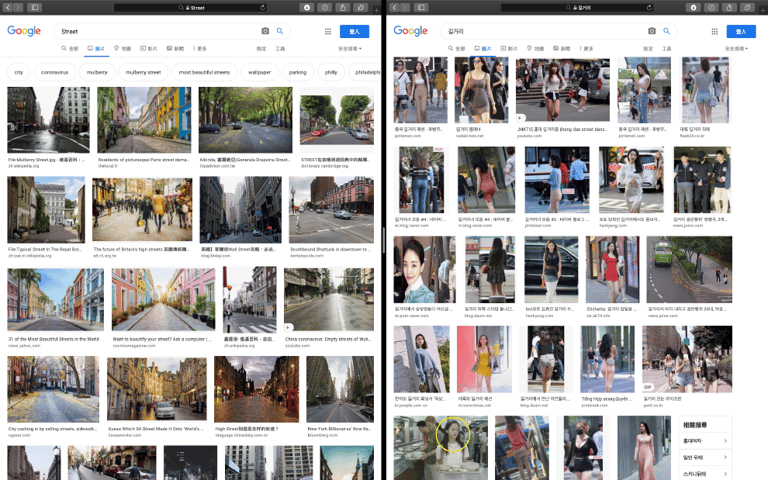The height and width of the screenshot is (480, 768).
Task: Click the back arrow in the Street Safari window
Action: pos(8,7)
